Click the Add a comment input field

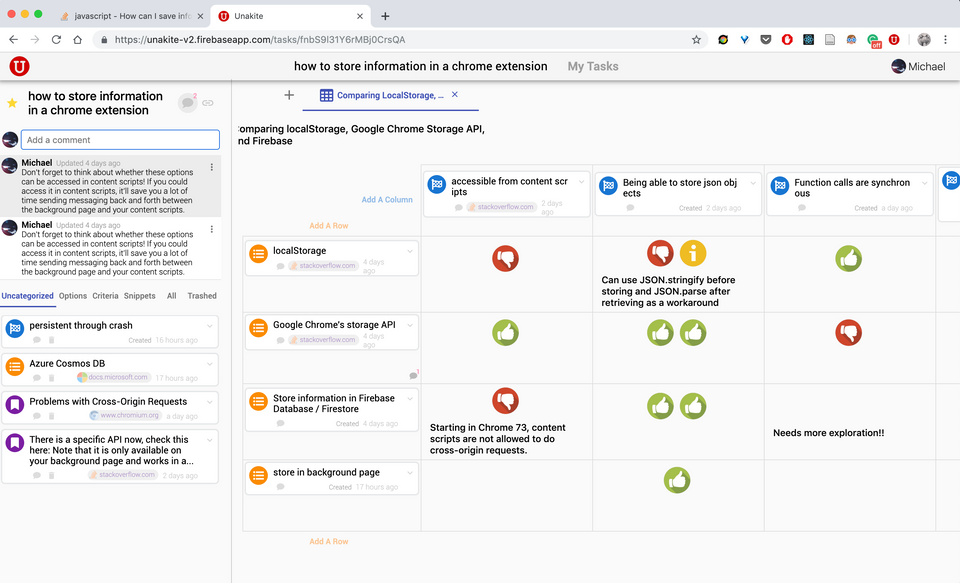120,139
